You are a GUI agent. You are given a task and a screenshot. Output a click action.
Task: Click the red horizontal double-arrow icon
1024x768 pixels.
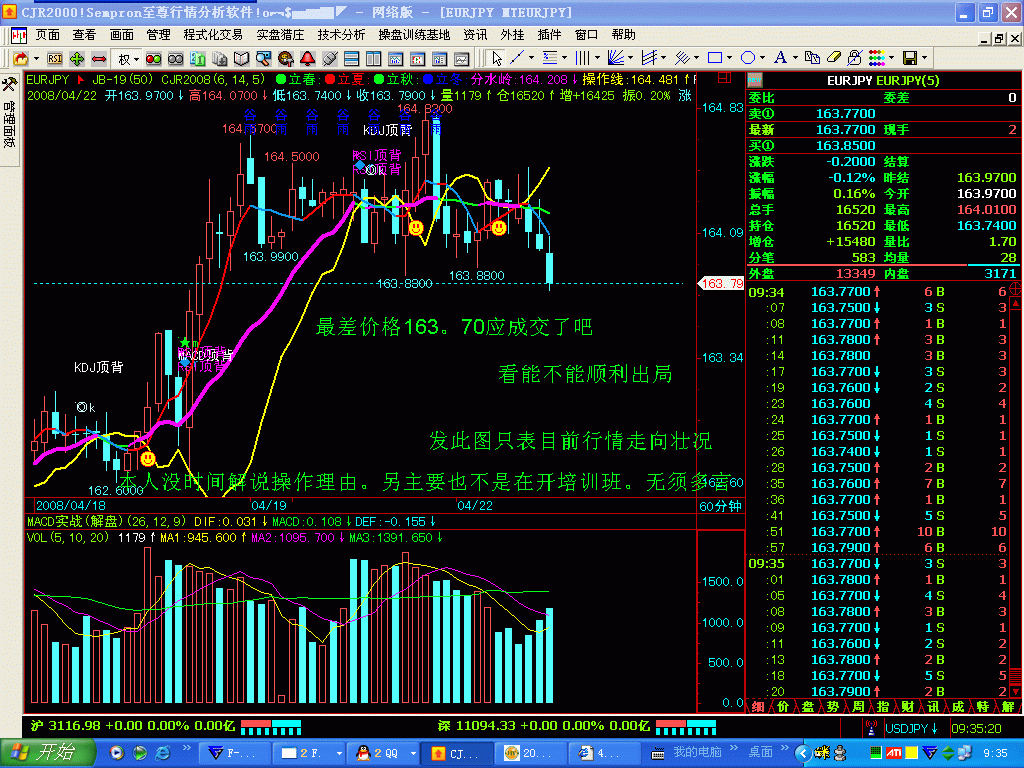pyautogui.click(x=99, y=59)
